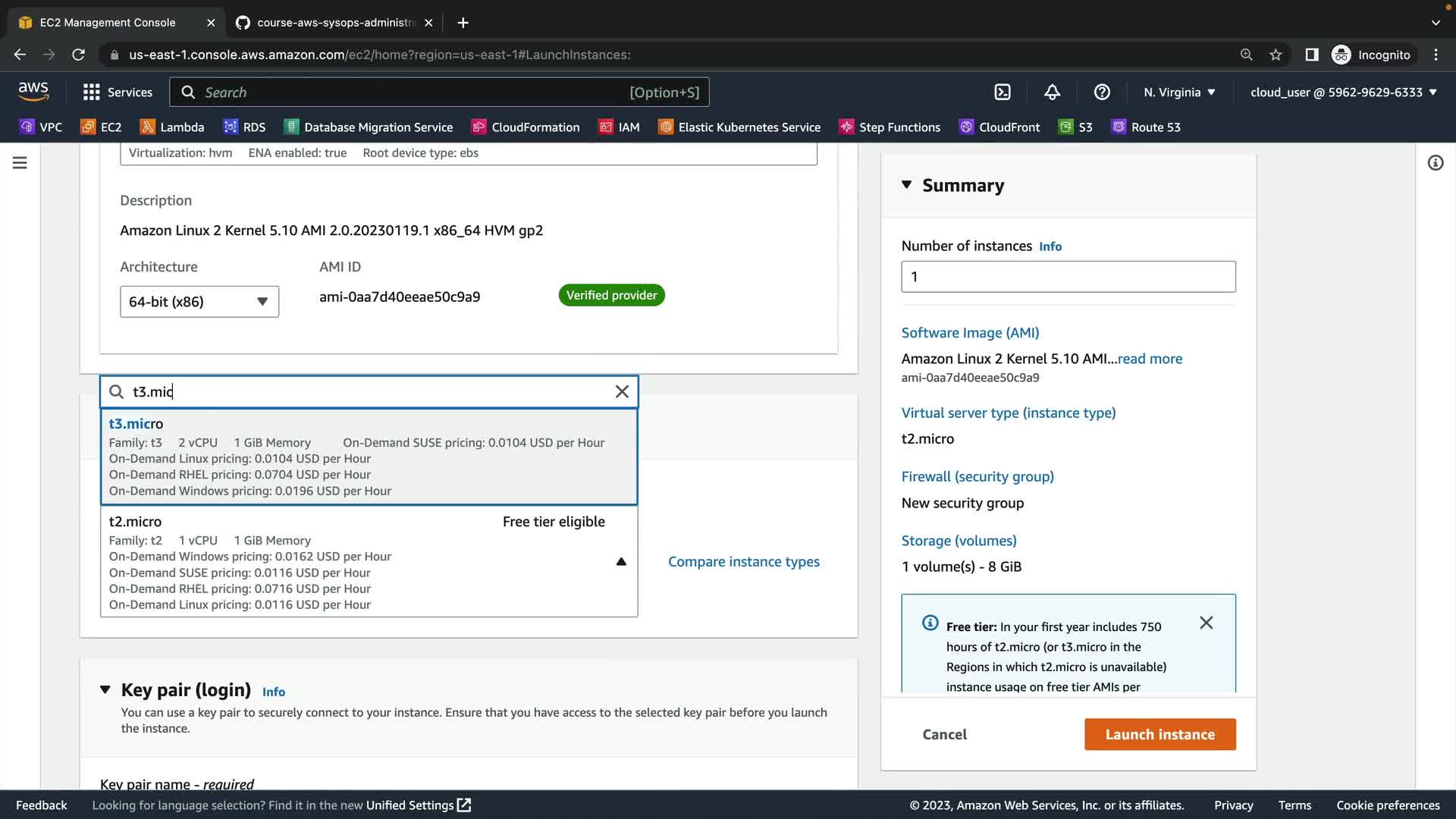Open the notifications bell

click(1052, 93)
